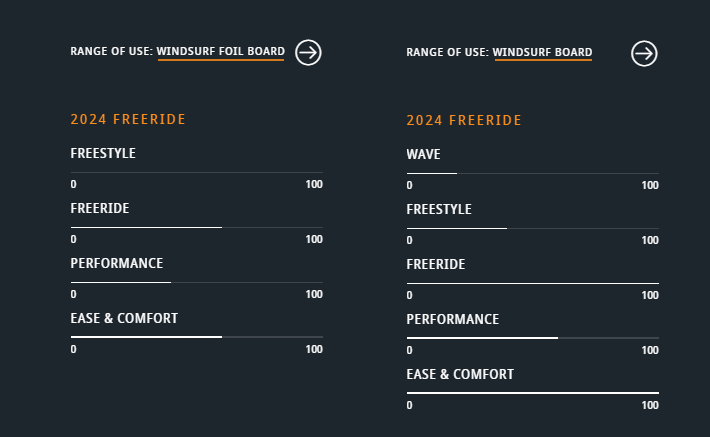Select the 2024 Freeride heading in the foil column

[128, 119]
